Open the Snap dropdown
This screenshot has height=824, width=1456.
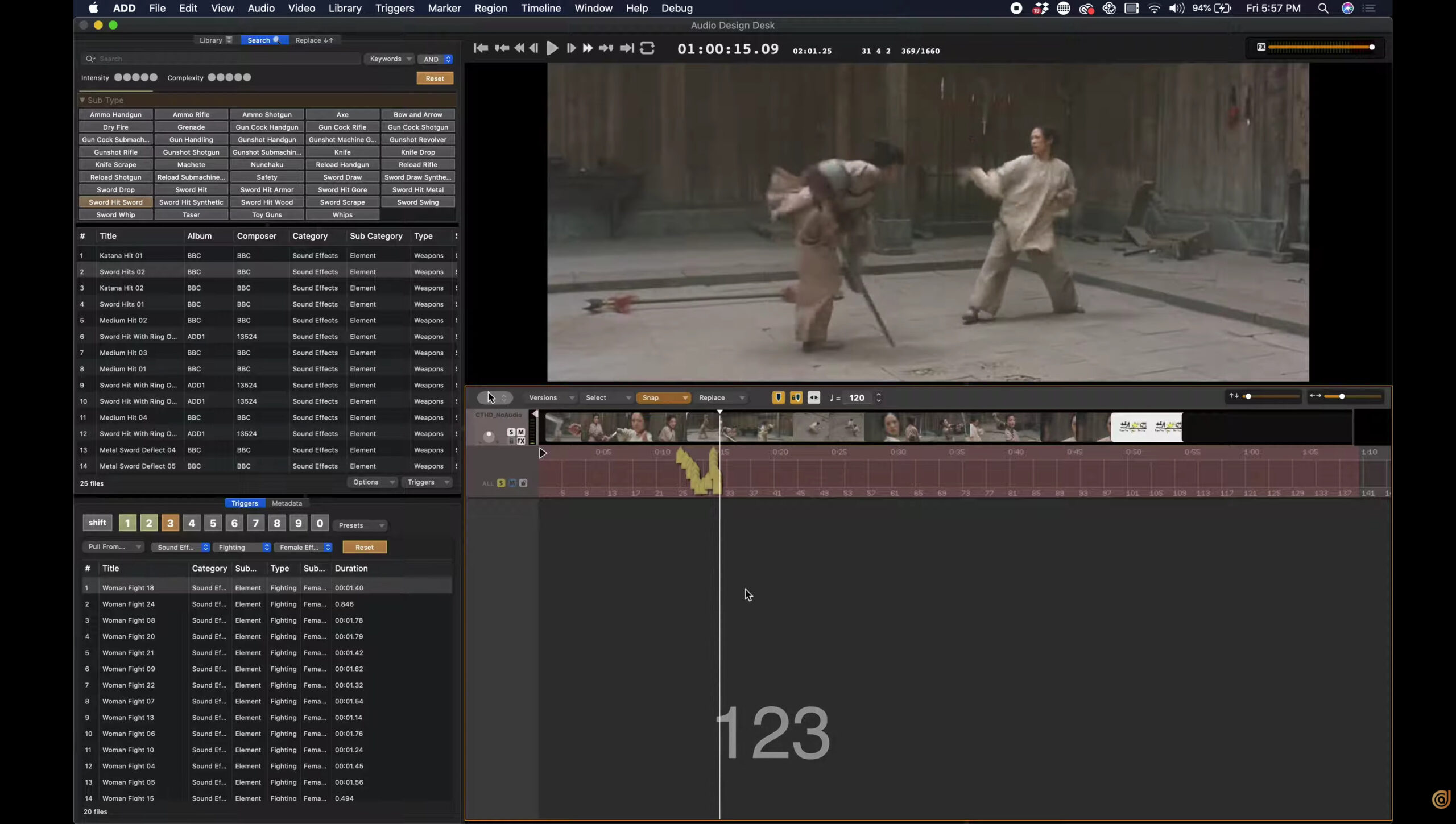(x=663, y=397)
